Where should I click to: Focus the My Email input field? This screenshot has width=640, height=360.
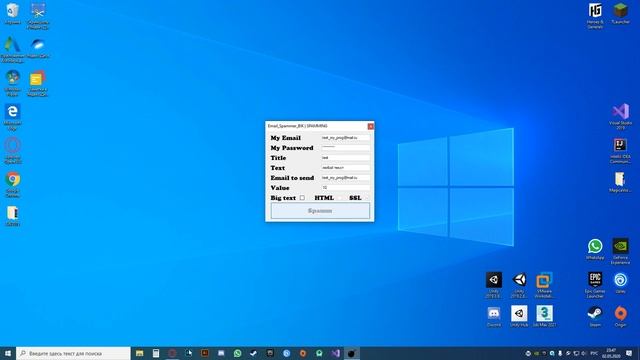coord(345,138)
